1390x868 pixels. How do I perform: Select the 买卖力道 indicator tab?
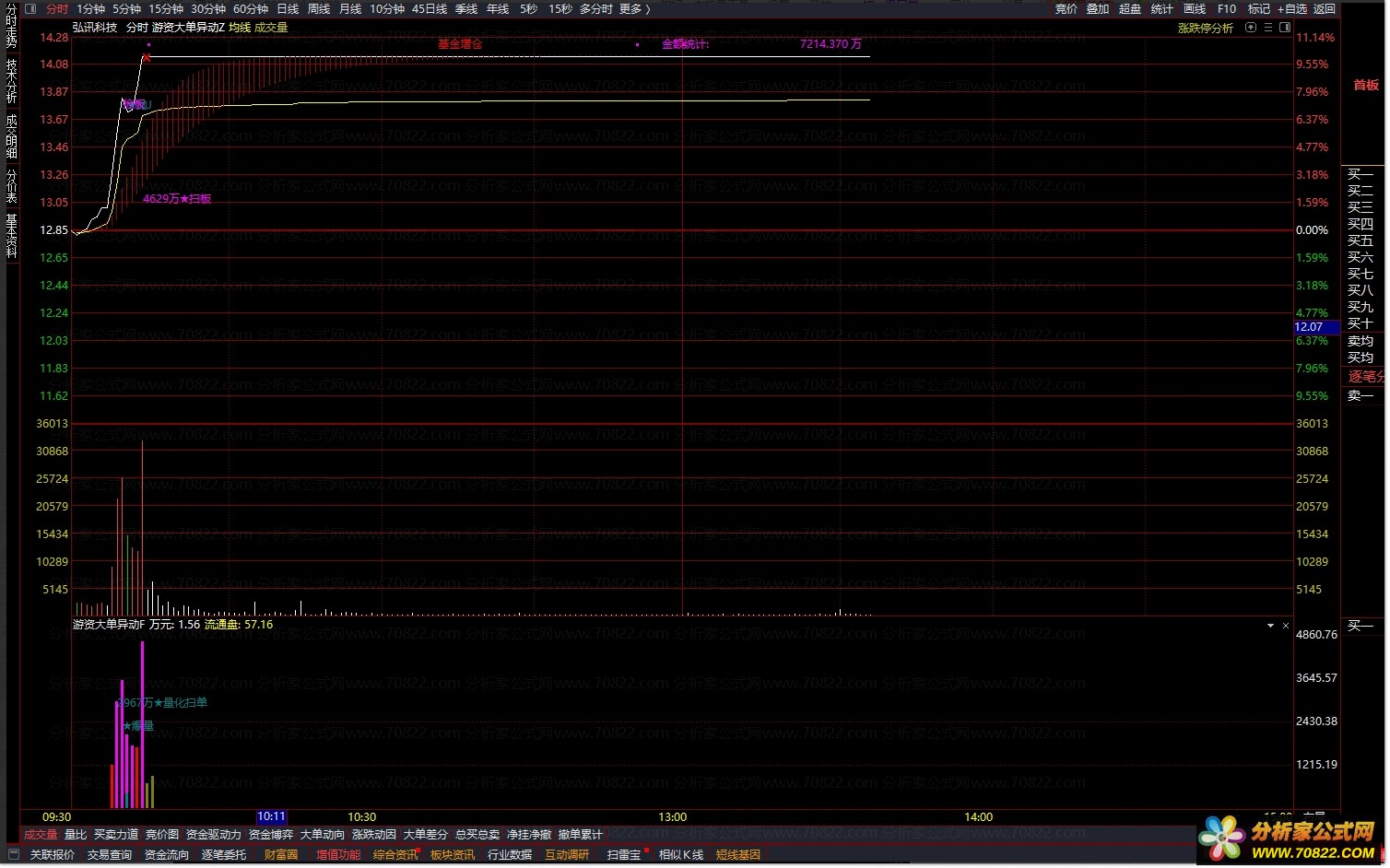pos(116,835)
